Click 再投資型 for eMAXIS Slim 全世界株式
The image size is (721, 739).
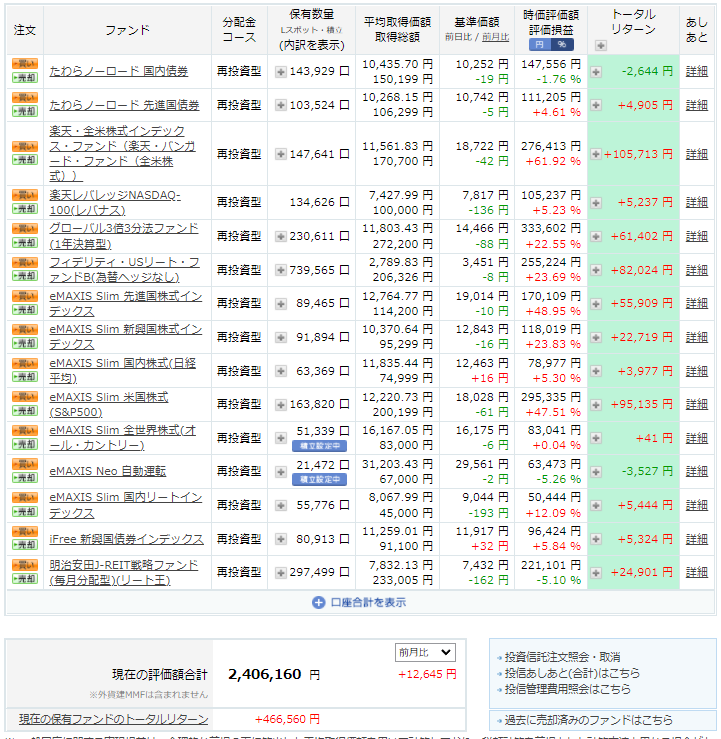[x=239, y=438]
